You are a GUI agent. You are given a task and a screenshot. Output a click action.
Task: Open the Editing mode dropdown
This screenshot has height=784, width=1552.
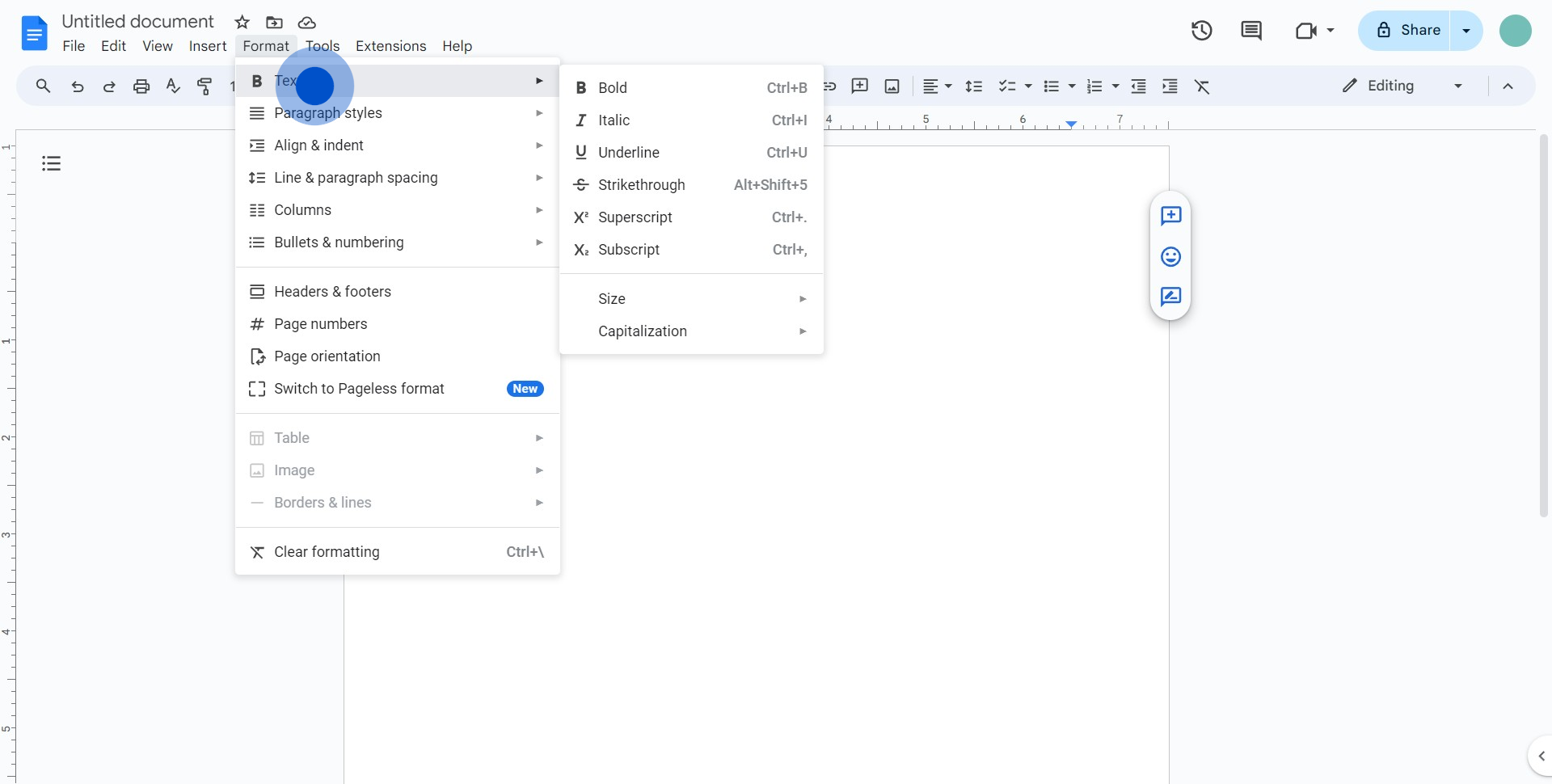[1402, 86]
